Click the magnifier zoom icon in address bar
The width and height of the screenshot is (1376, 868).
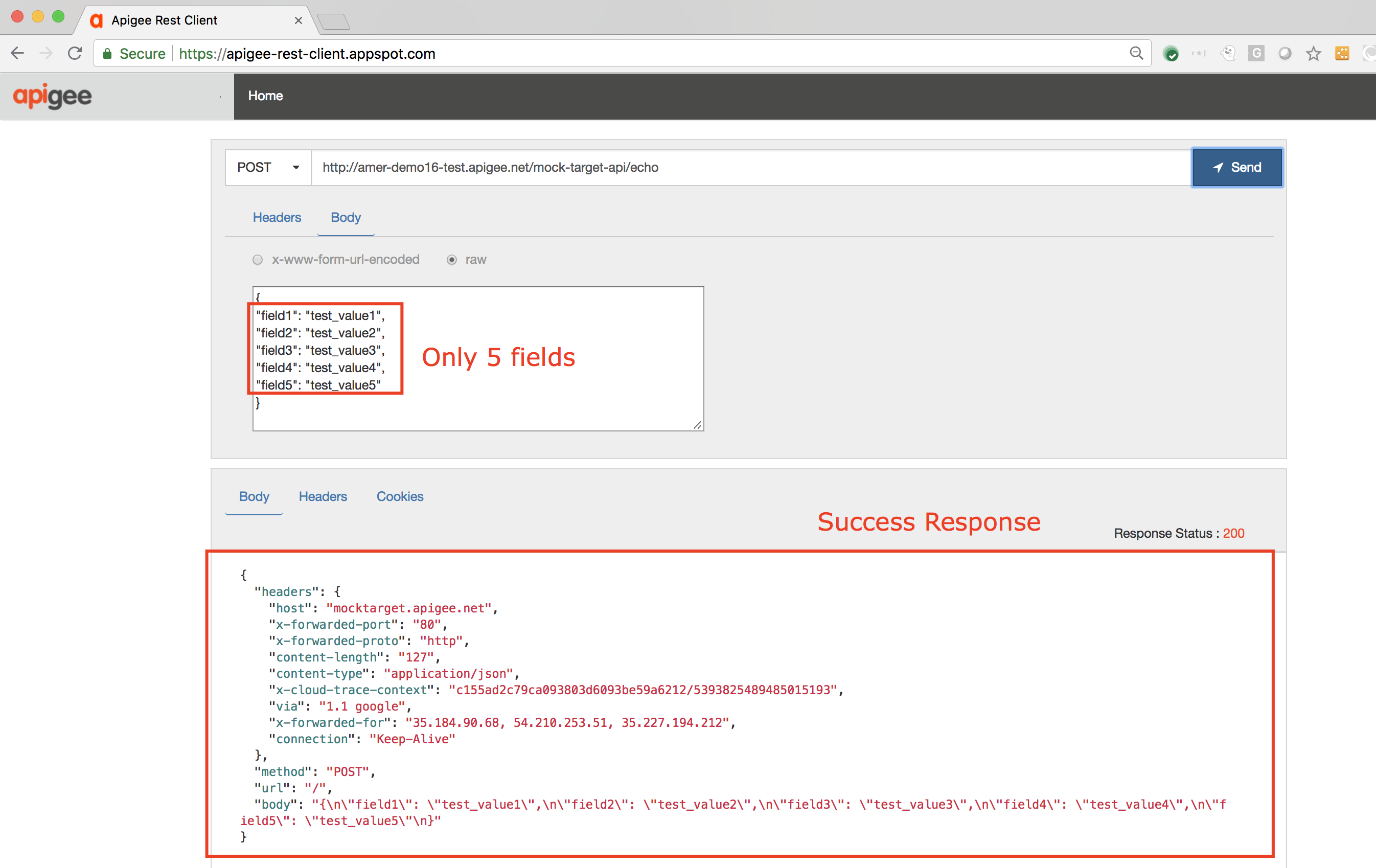tap(1136, 54)
